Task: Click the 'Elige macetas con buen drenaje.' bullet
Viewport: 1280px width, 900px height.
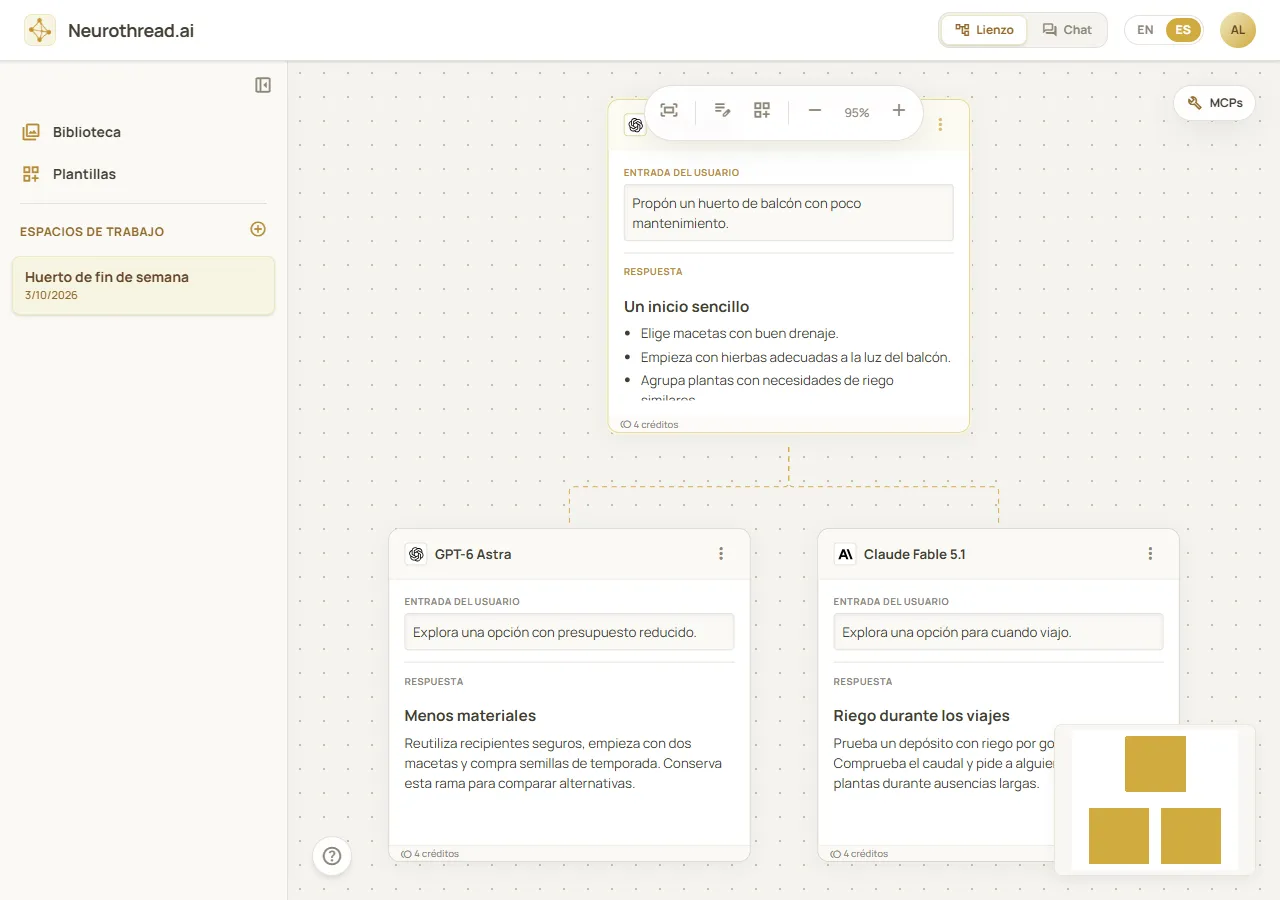Action: click(x=739, y=333)
